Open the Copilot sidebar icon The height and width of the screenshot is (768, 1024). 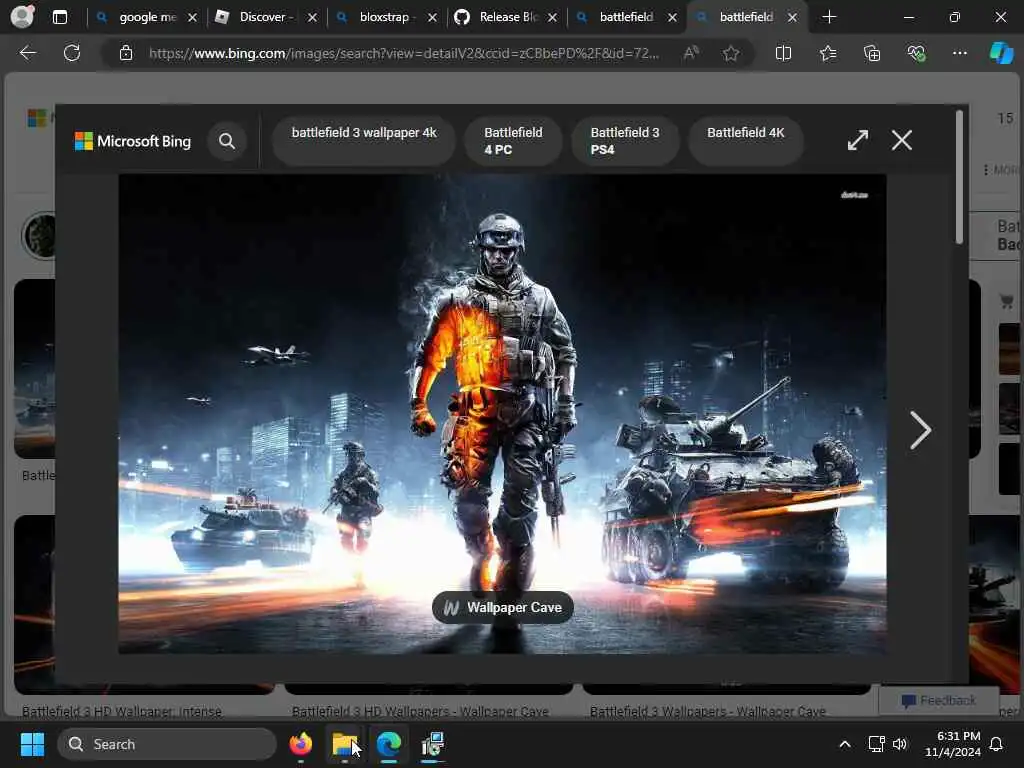pos(1001,53)
